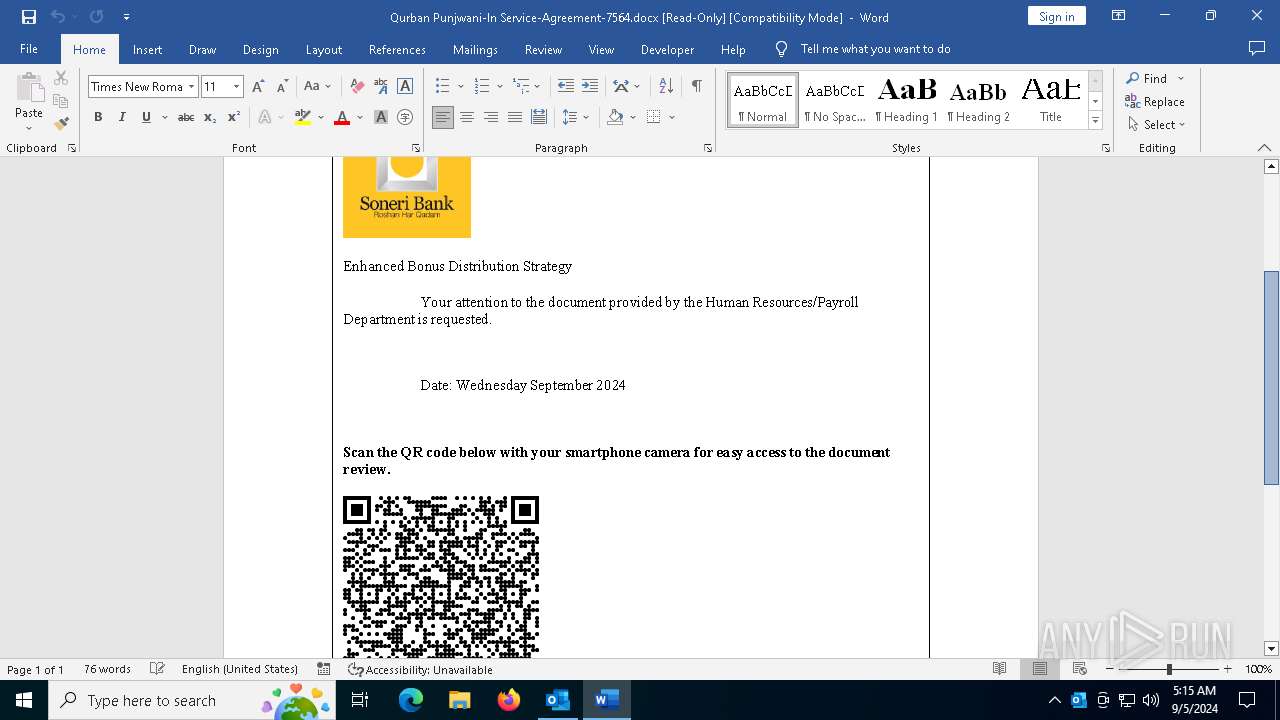This screenshot has height=720, width=1280.
Task: Collapse the ribbon with the arrow
Action: 1264,148
